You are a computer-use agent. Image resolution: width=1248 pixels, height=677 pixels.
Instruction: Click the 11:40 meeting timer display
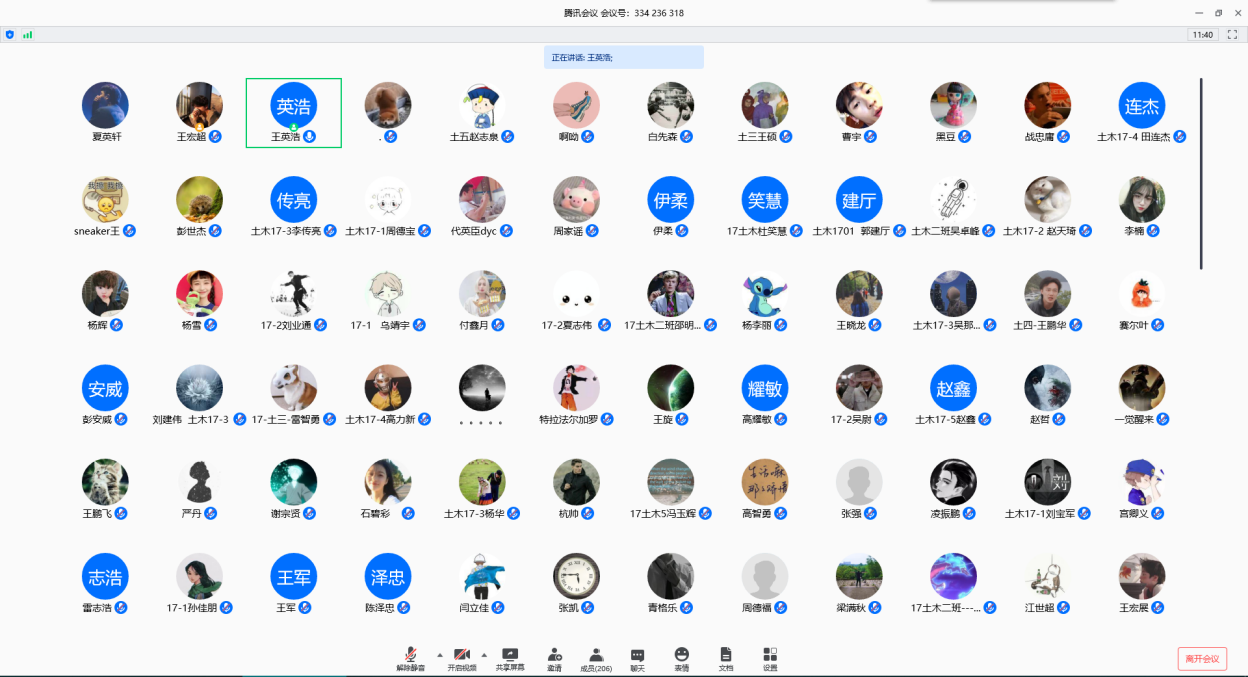pos(1202,34)
